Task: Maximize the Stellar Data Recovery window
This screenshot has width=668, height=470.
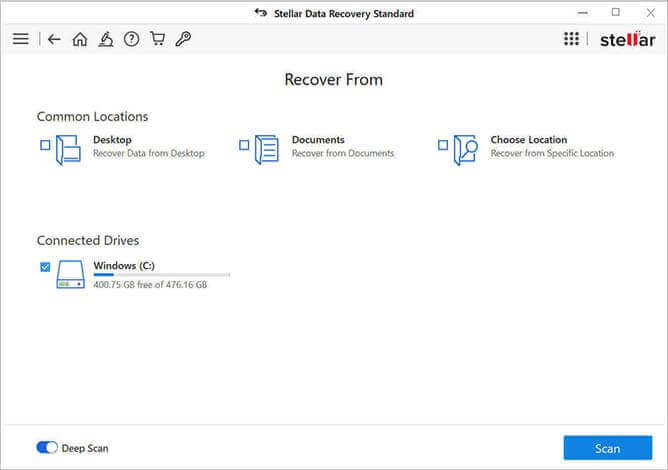Action: pos(616,12)
